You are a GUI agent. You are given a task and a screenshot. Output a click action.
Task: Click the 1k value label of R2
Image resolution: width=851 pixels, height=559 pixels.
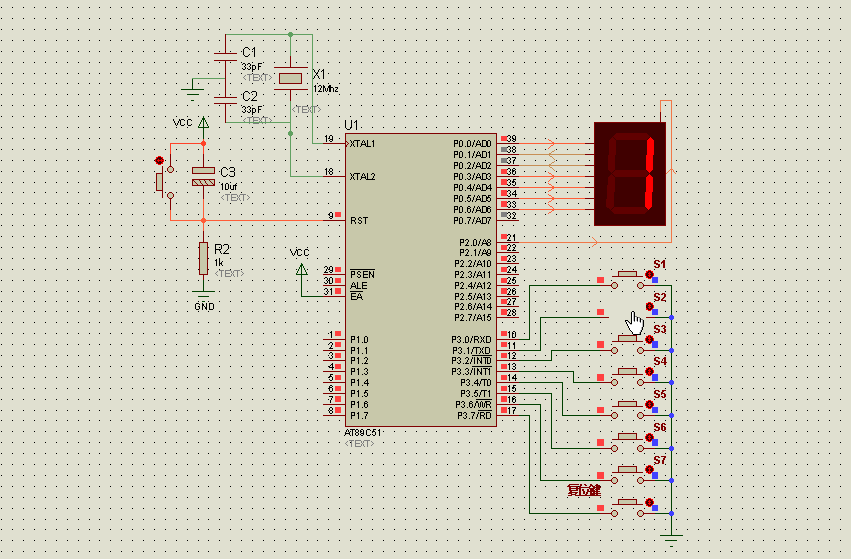pos(219,263)
